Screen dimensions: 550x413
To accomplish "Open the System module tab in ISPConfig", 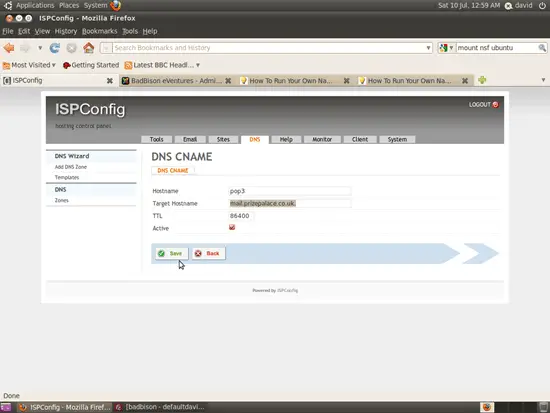I will coord(397,139).
